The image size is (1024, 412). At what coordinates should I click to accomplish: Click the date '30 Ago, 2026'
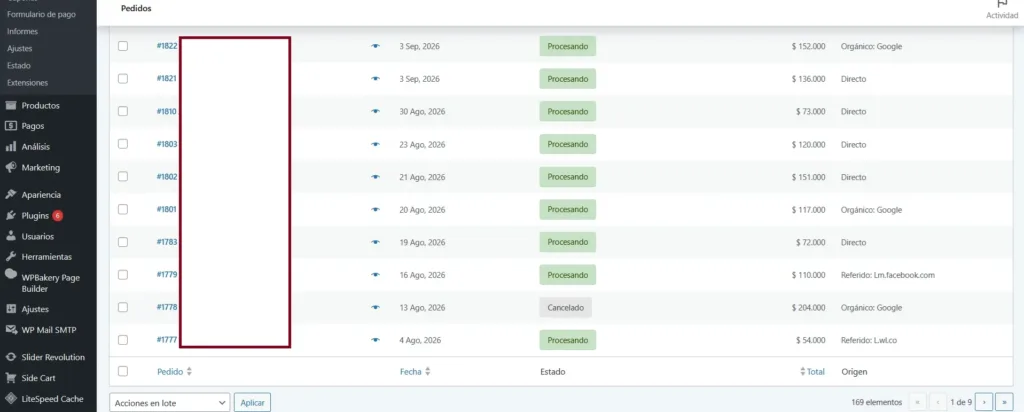(422, 112)
